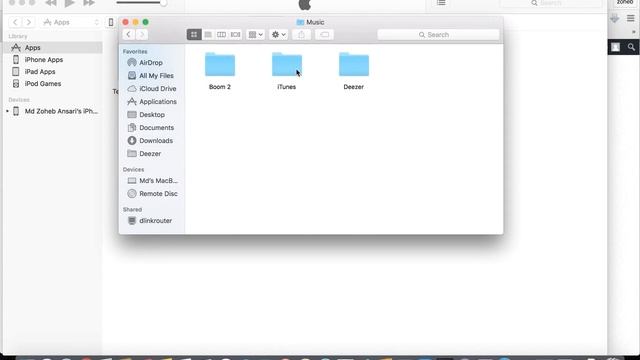The width and height of the screenshot is (640, 360).
Task: Expand the iPhone device disclosure triangle
Action: pos(7,111)
